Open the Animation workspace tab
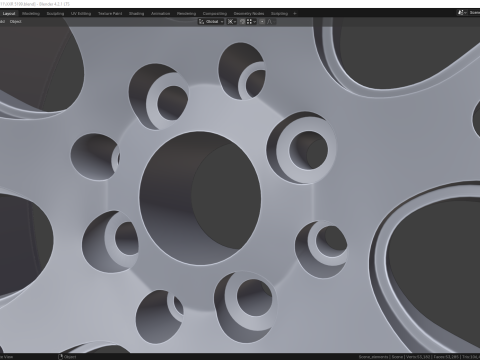Image resolution: width=480 pixels, height=360 pixels. coord(160,14)
